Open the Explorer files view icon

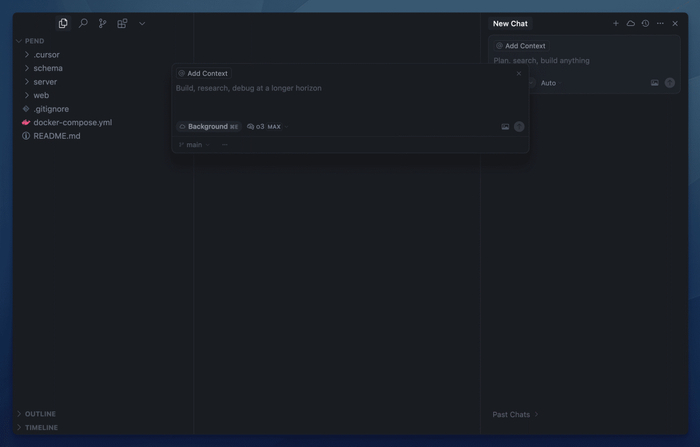point(63,23)
